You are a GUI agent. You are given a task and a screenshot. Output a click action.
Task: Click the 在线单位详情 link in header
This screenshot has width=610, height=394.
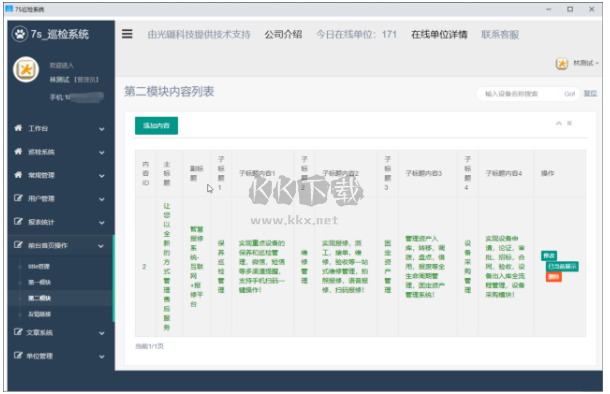pos(439,35)
